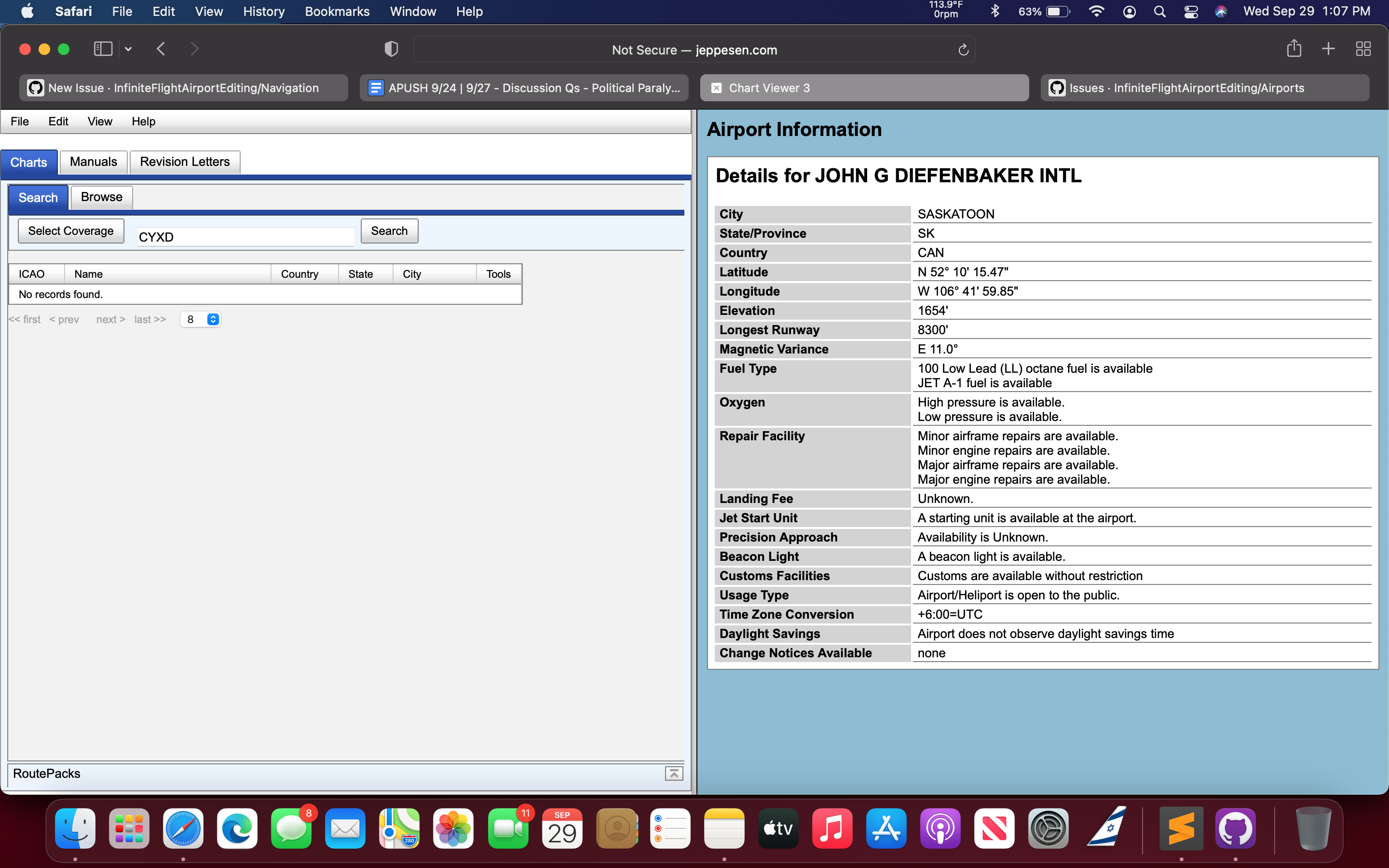Switch to the Browse tab

click(x=102, y=197)
